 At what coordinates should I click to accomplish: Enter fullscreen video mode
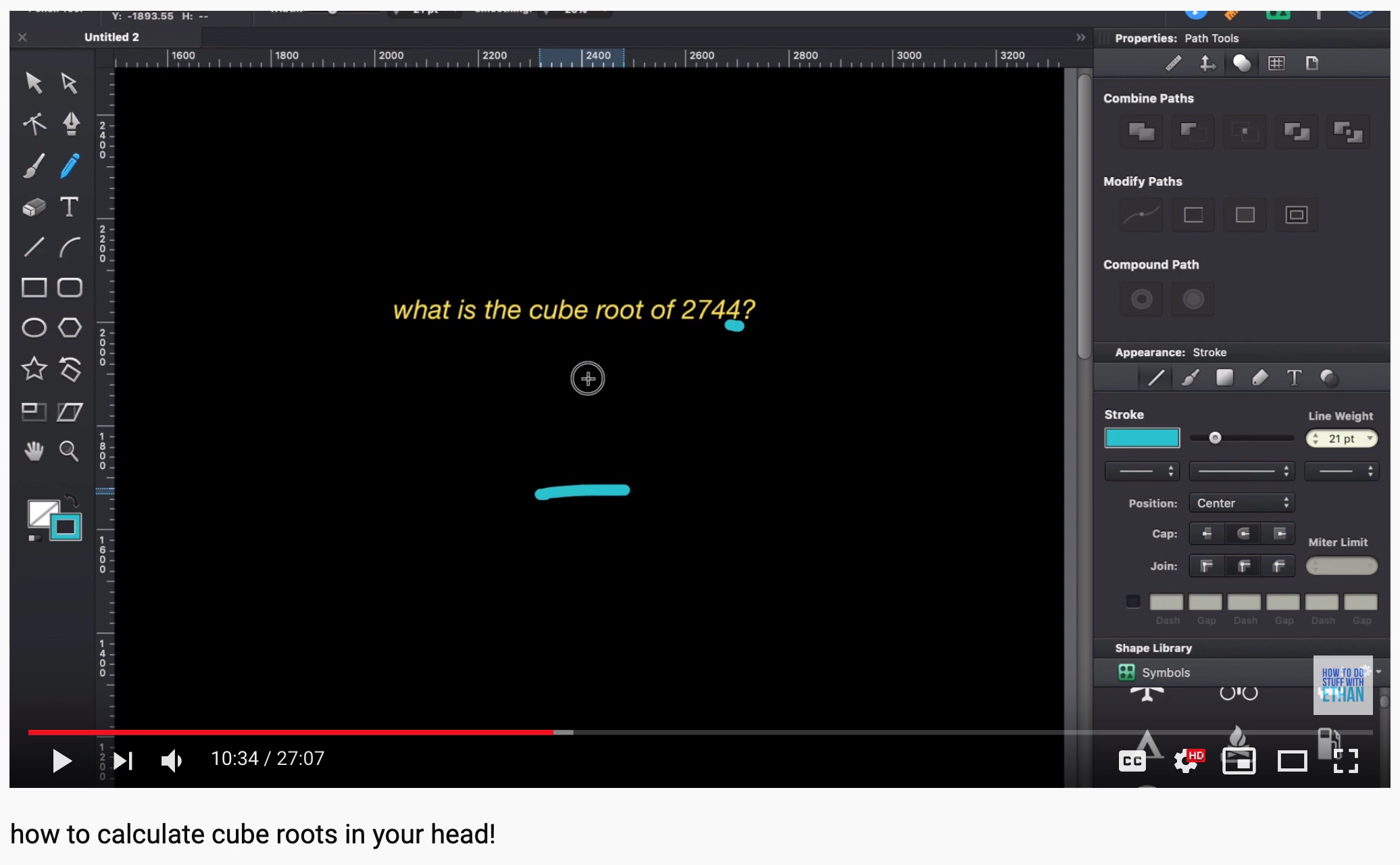[x=1345, y=761]
